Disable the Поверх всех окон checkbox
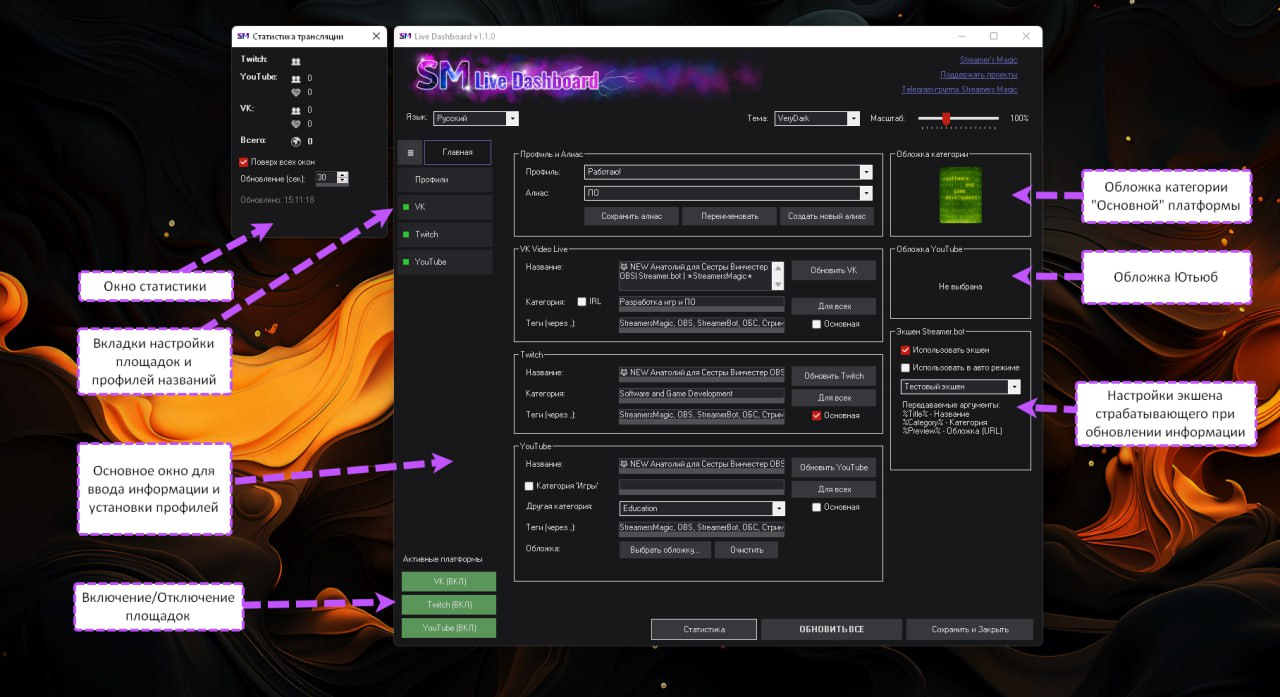This screenshot has height=697, width=1280. click(x=243, y=162)
